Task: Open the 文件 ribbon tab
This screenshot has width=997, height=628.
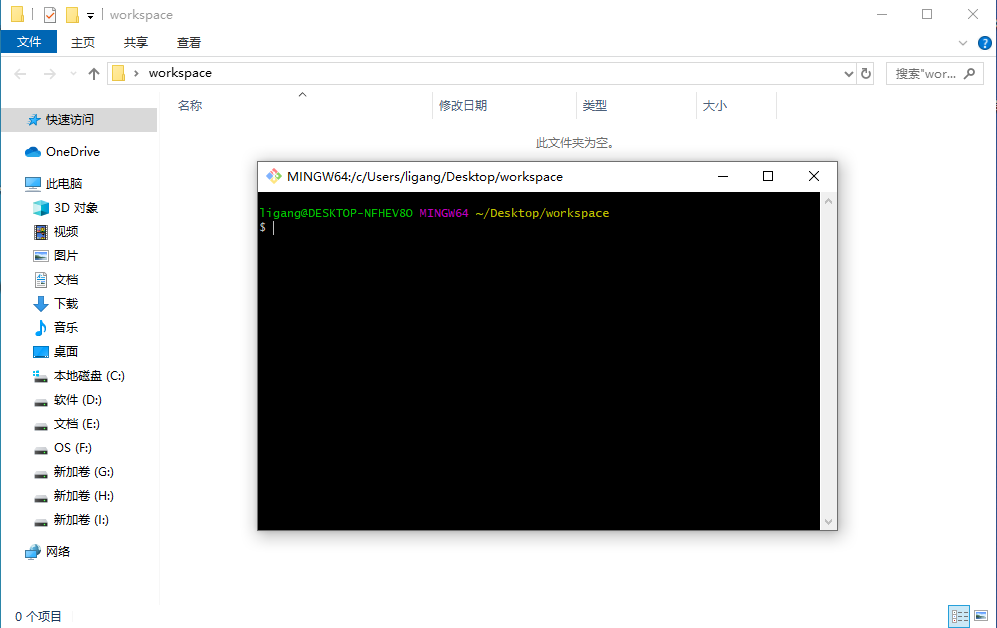Action: click(x=29, y=42)
